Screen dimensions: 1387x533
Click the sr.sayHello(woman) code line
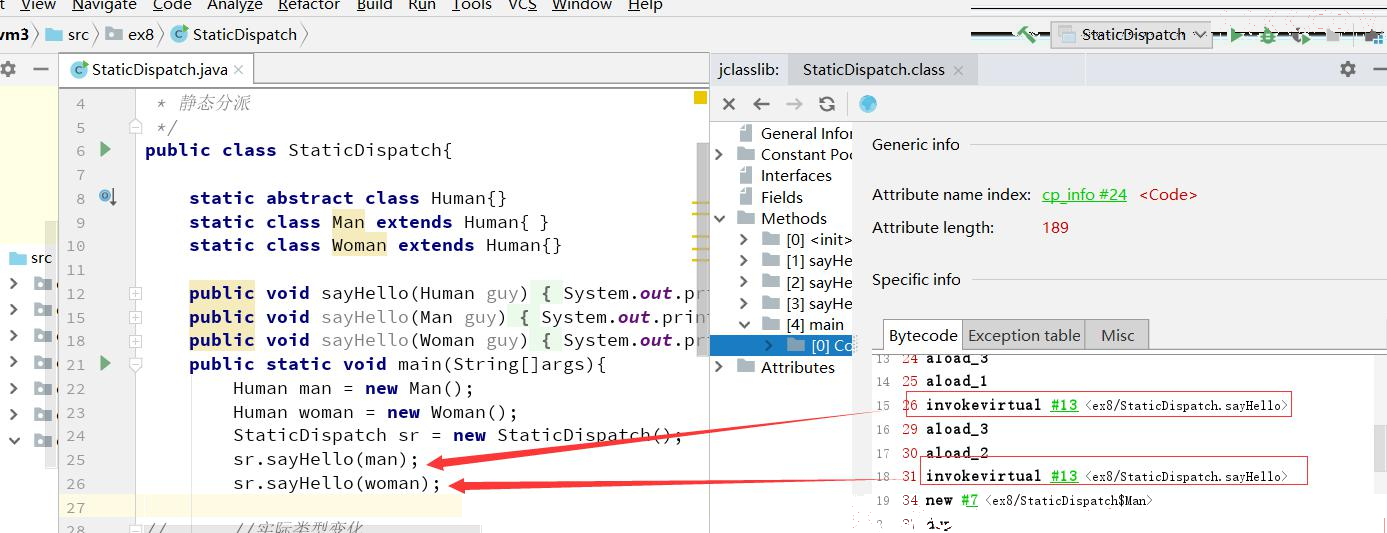click(x=337, y=484)
